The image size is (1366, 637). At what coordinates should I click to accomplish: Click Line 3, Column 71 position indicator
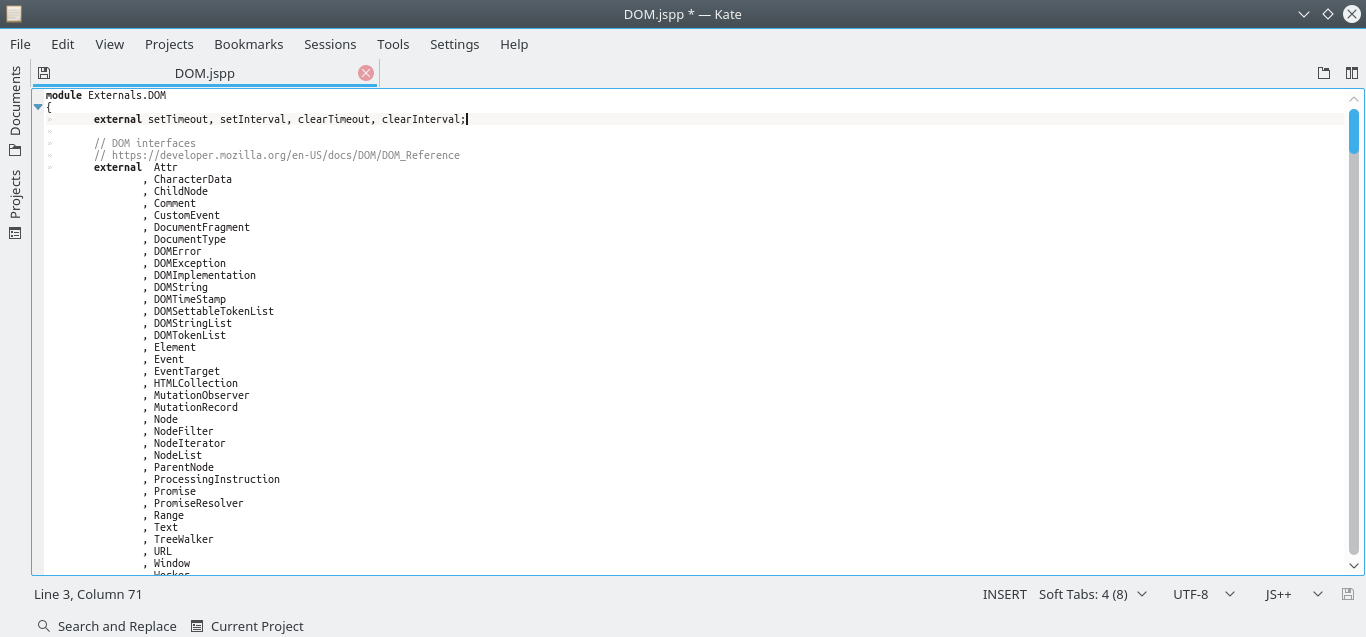tap(88, 594)
